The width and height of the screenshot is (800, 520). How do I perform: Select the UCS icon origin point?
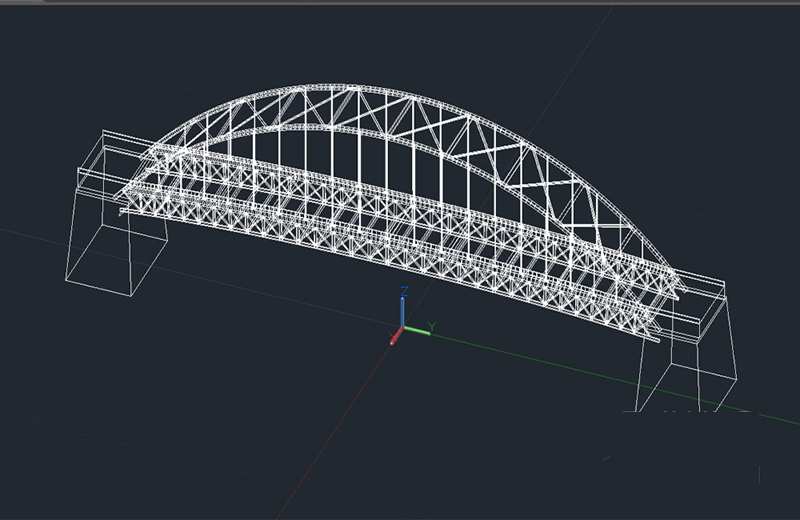(402, 329)
